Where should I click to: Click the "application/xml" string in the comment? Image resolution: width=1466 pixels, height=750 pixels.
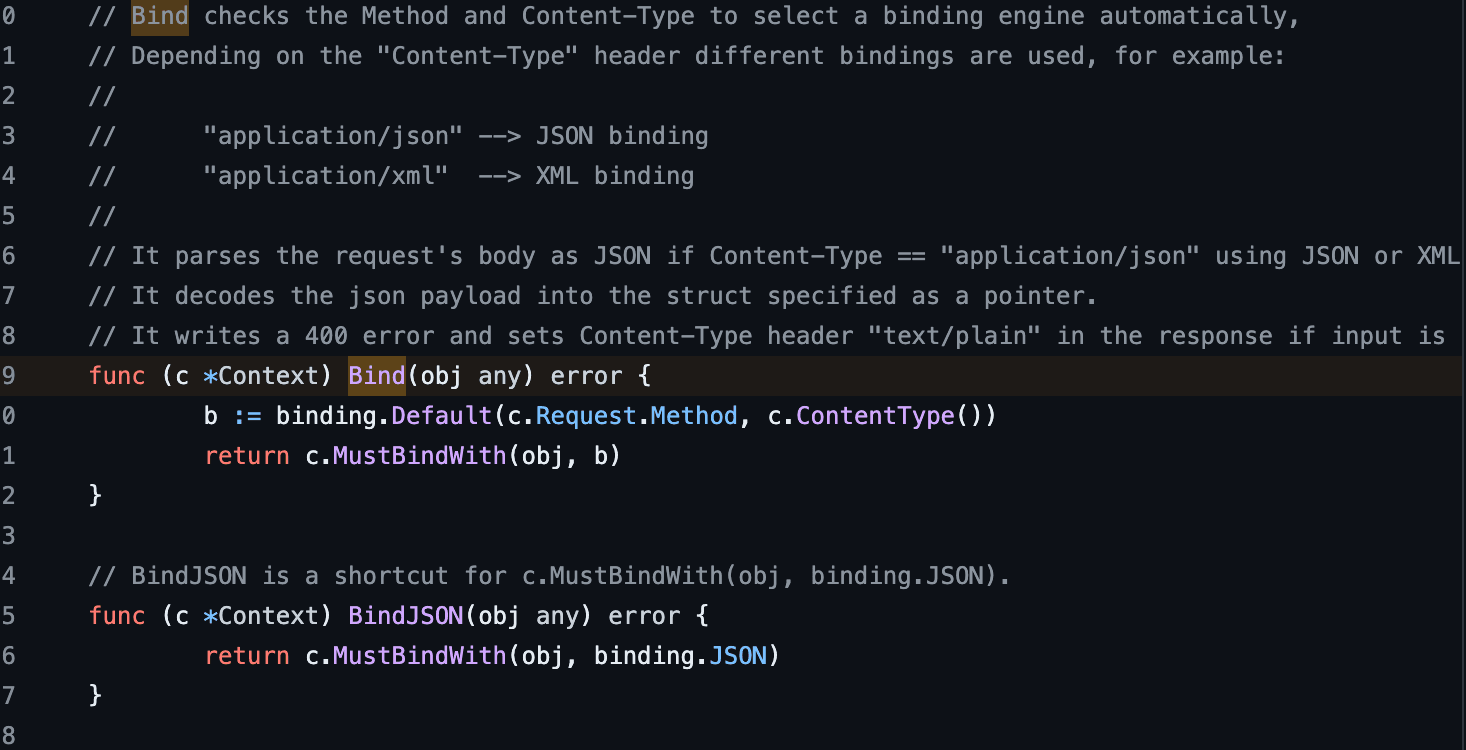tap(325, 176)
